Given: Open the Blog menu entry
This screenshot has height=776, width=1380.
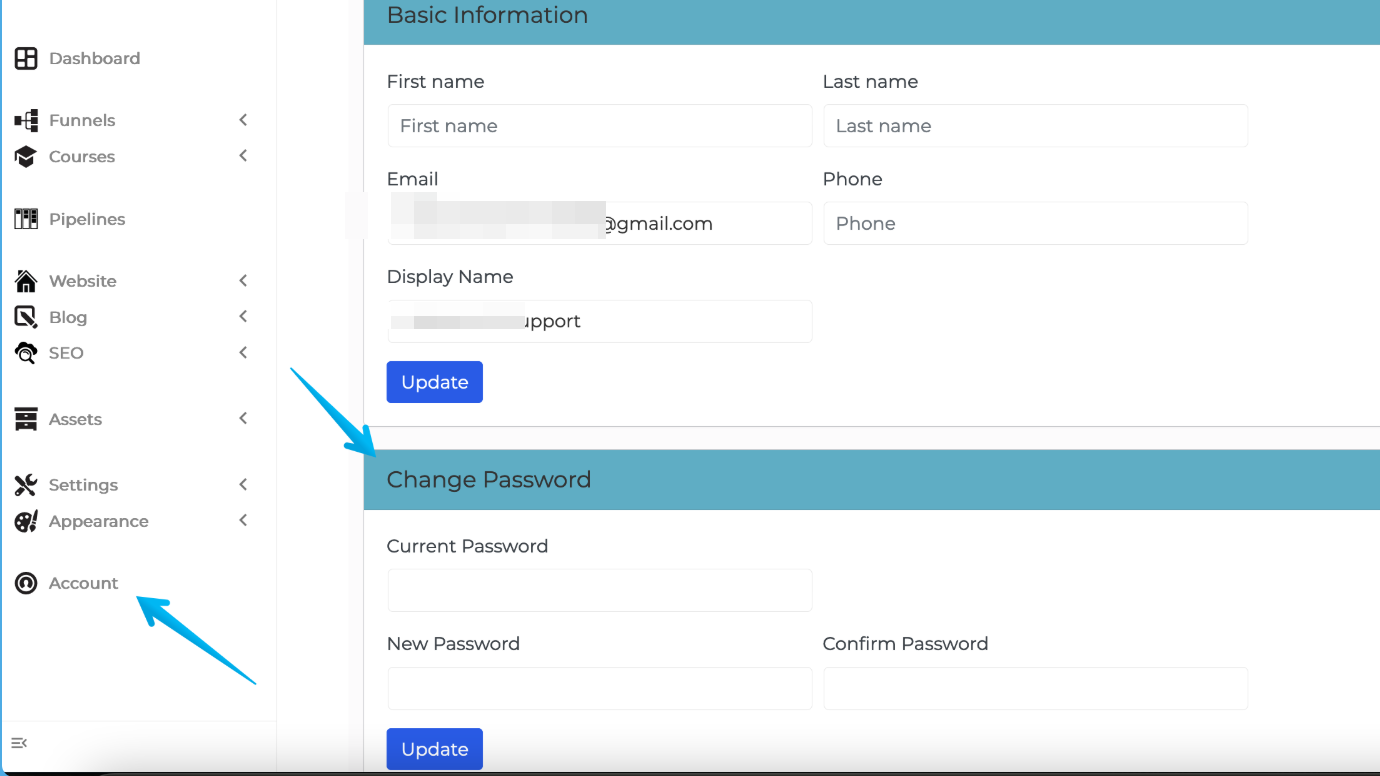Looking at the screenshot, I should point(67,316).
